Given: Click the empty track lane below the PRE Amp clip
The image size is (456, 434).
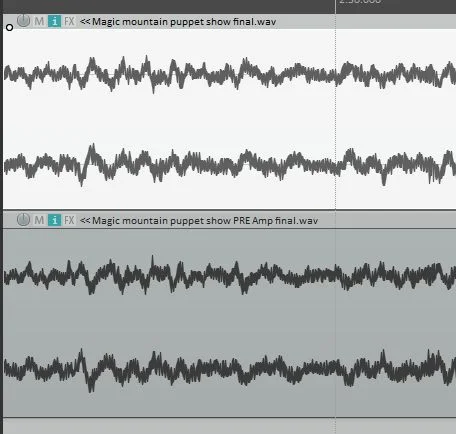Looking at the screenshot, I should (x=229, y=426).
